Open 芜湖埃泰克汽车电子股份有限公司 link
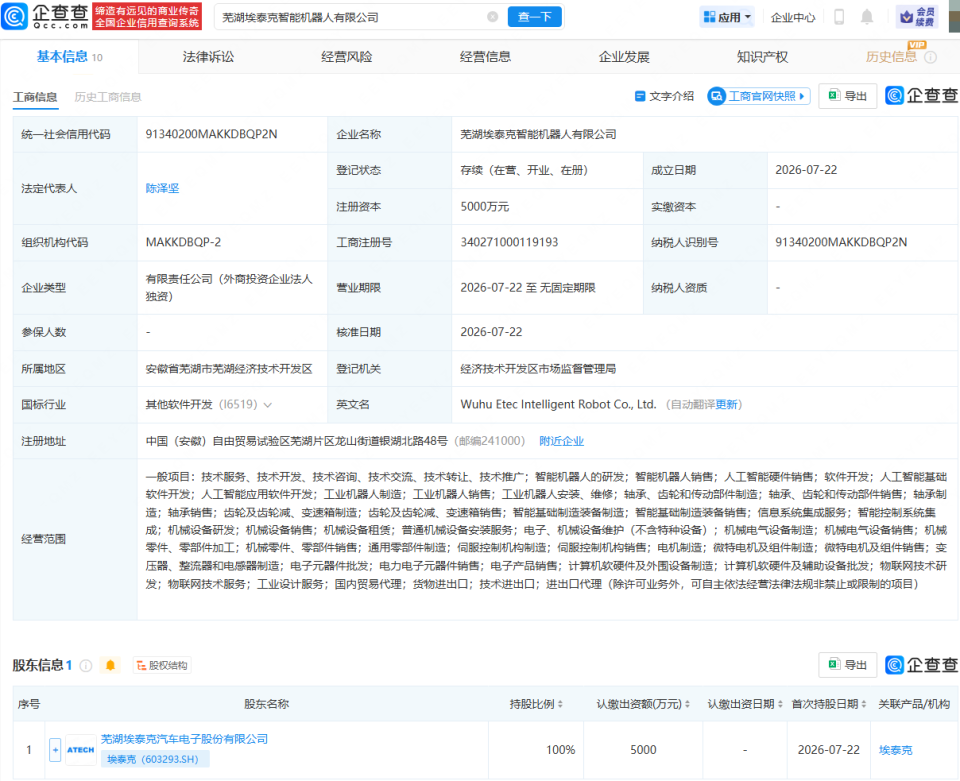This screenshot has width=960, height=781. pyautogui.click(x=184, y=739)
